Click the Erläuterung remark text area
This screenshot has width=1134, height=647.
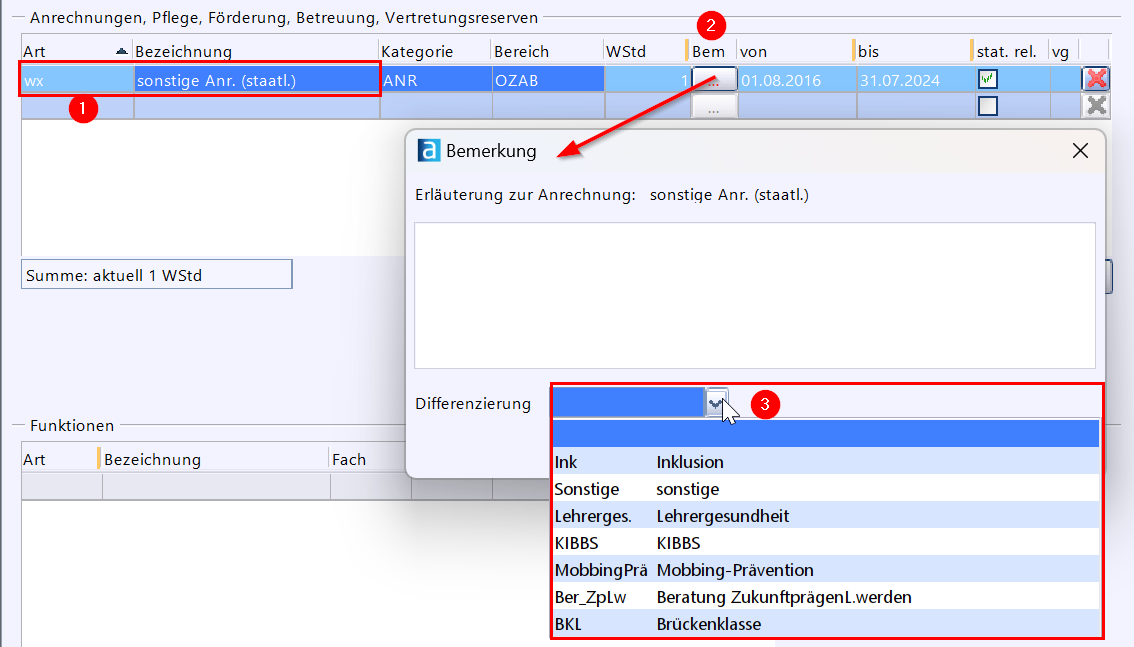coord(754,295)
